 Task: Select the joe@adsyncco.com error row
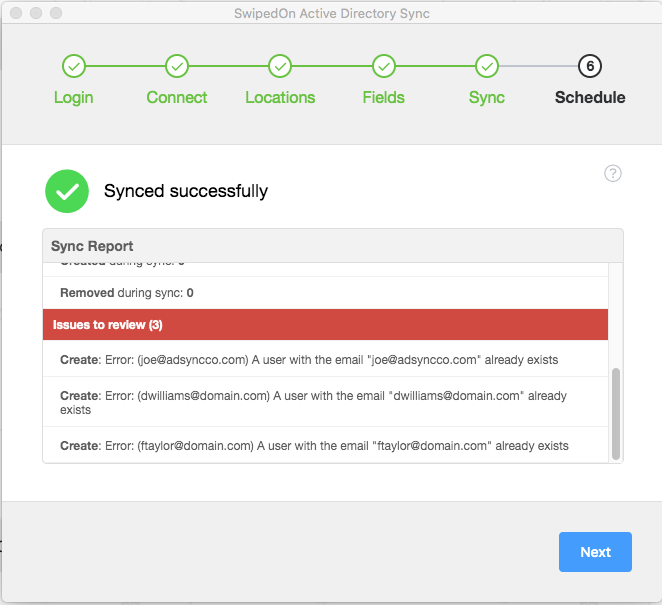coord(325,359)
